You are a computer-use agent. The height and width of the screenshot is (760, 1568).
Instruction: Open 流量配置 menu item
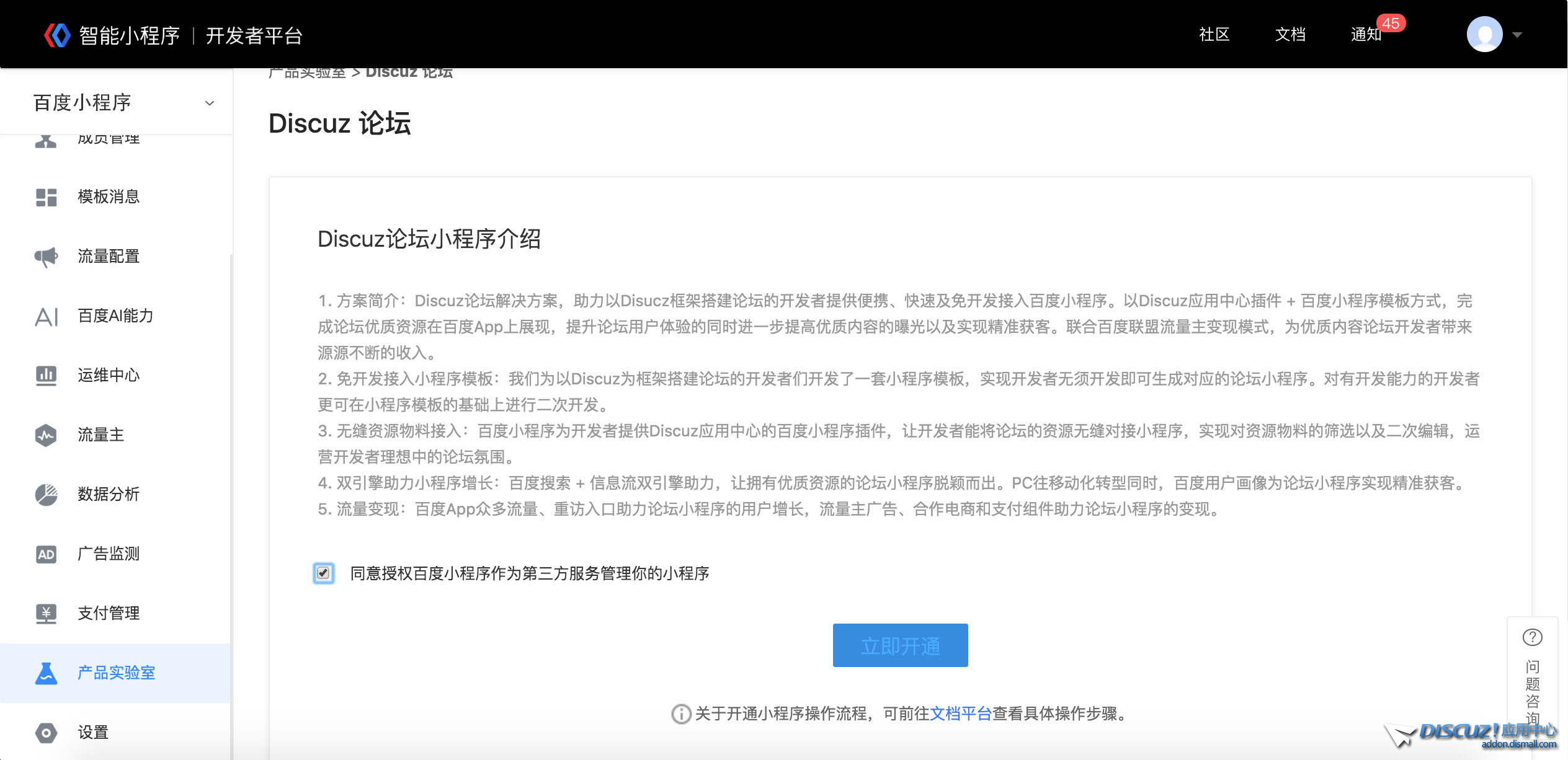(x=115, y=257)
